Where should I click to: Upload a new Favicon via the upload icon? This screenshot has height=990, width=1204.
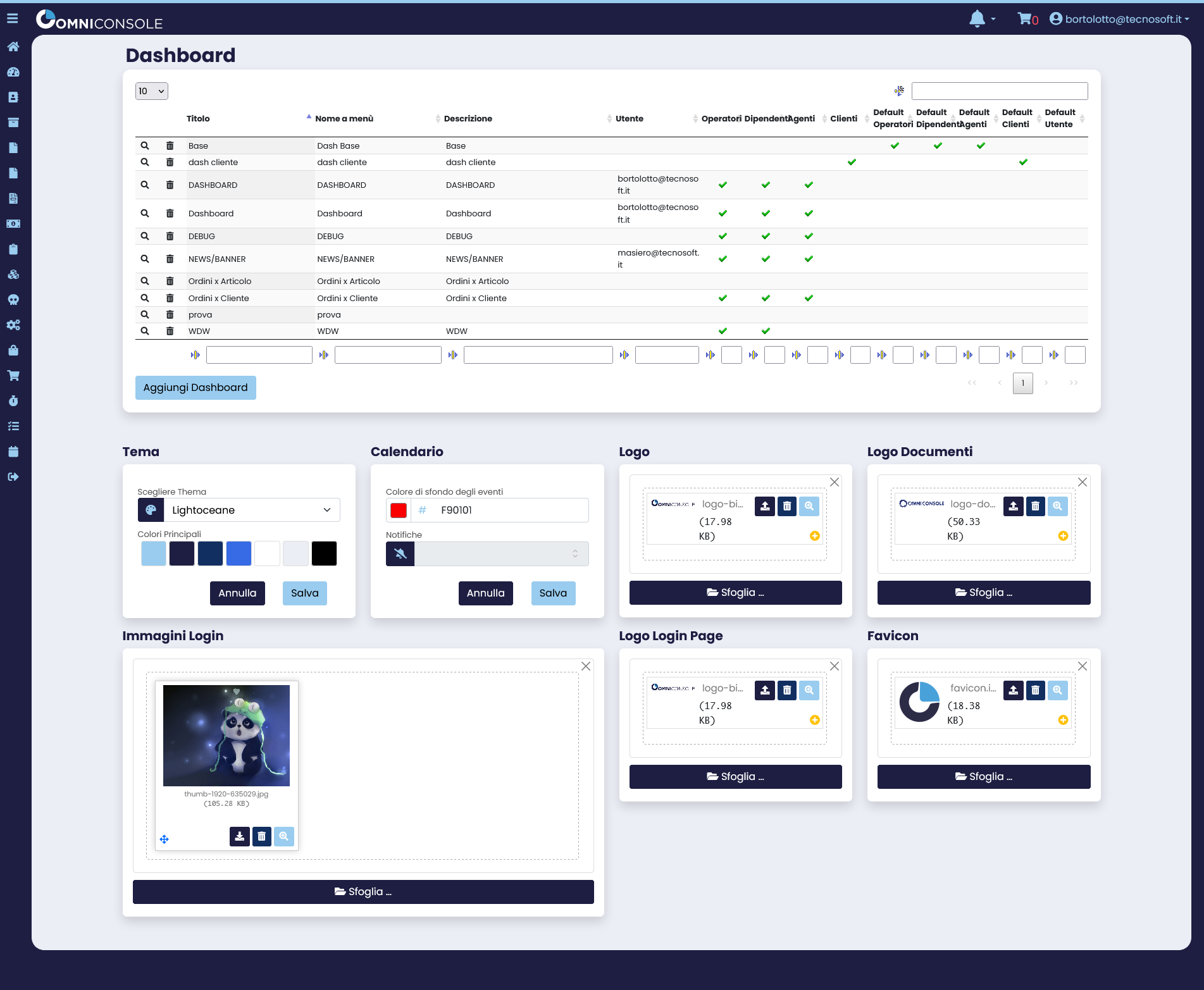[x=1013, y=690]
